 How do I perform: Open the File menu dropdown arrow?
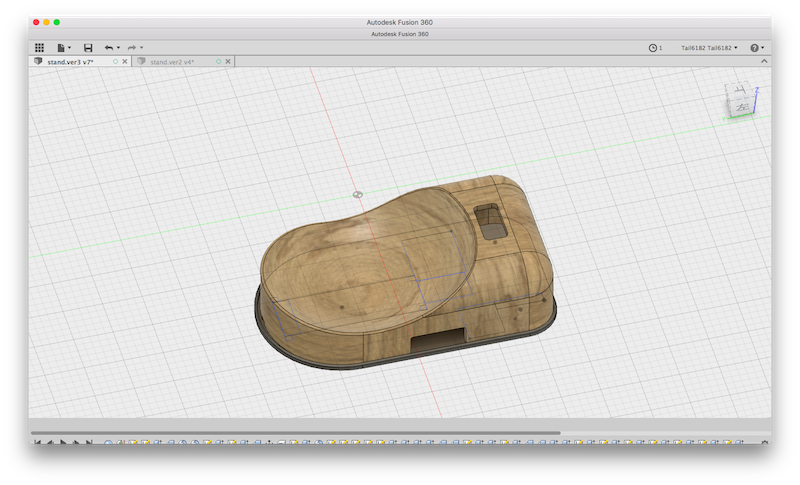pos(69,47)
